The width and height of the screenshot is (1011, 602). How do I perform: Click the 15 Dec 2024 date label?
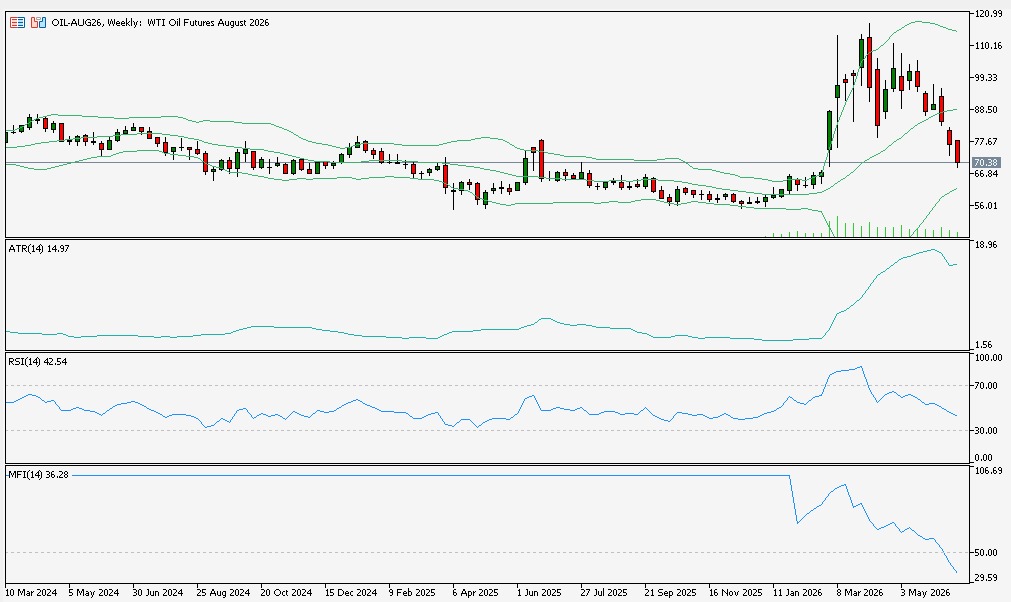click(x=351, y=592)
